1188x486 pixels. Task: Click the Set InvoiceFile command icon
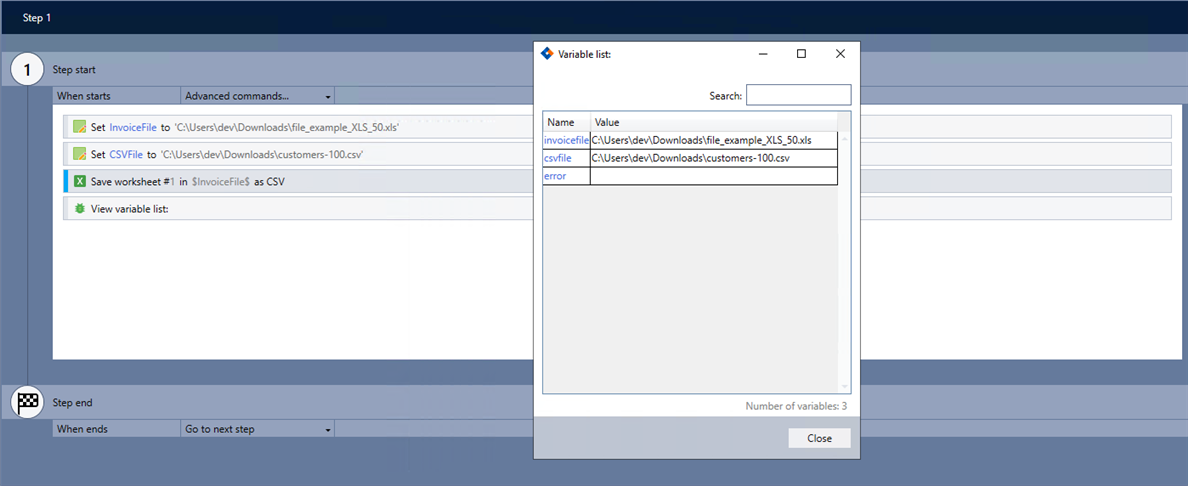pos(80,127)
